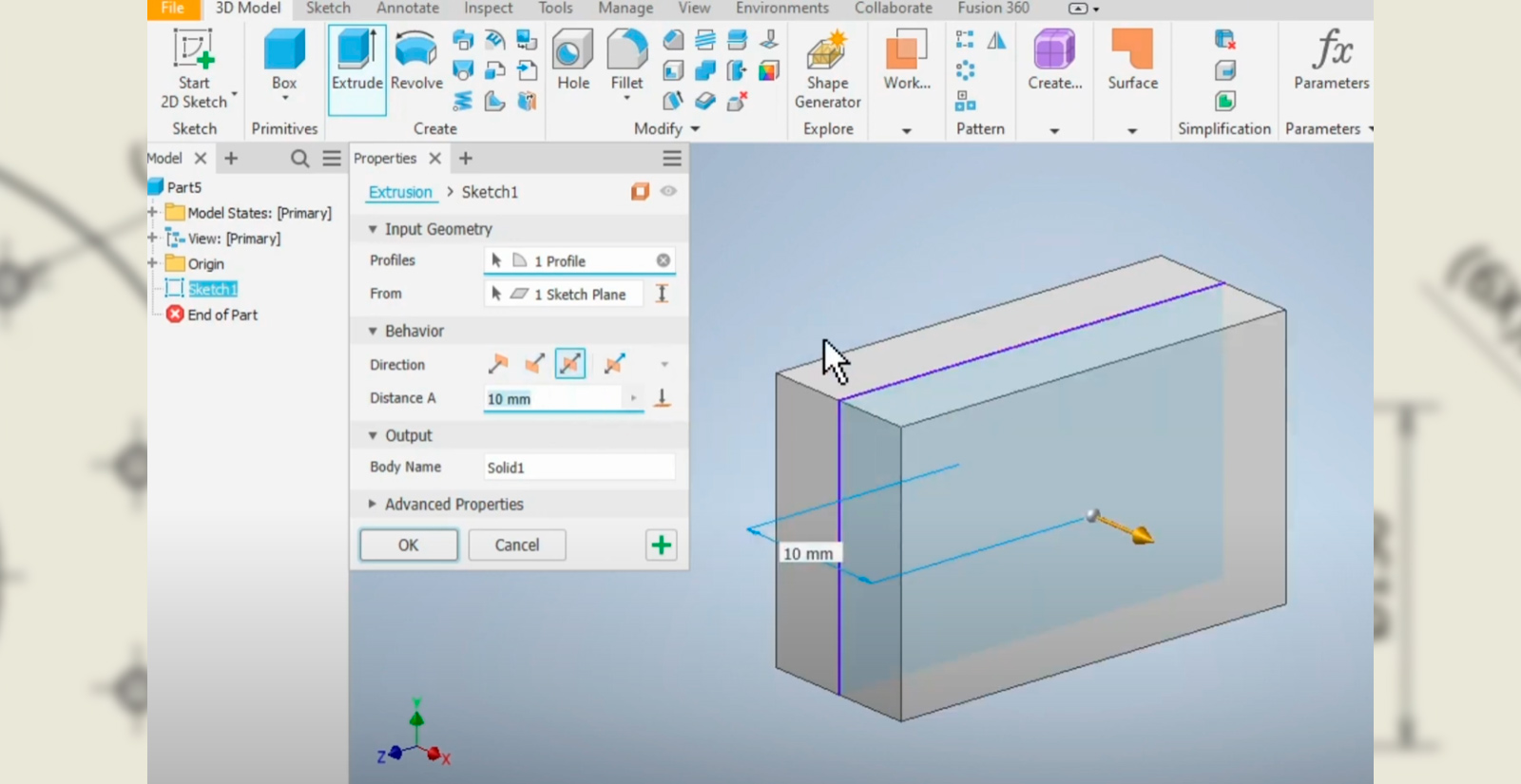Select the symmetric direction option
Viewport: 1521px width, 784px height.
click(570, 364)
